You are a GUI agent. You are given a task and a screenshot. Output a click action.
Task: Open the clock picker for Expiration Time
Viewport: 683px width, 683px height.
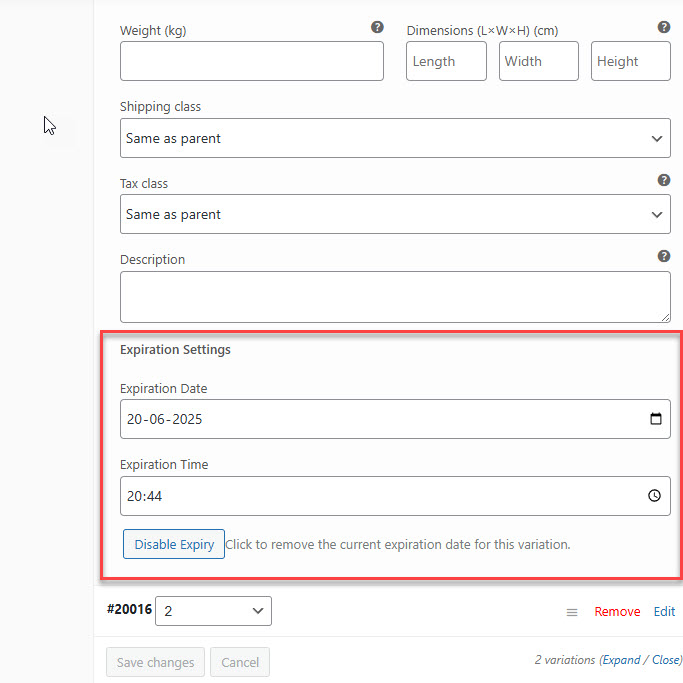pos(654,496)
